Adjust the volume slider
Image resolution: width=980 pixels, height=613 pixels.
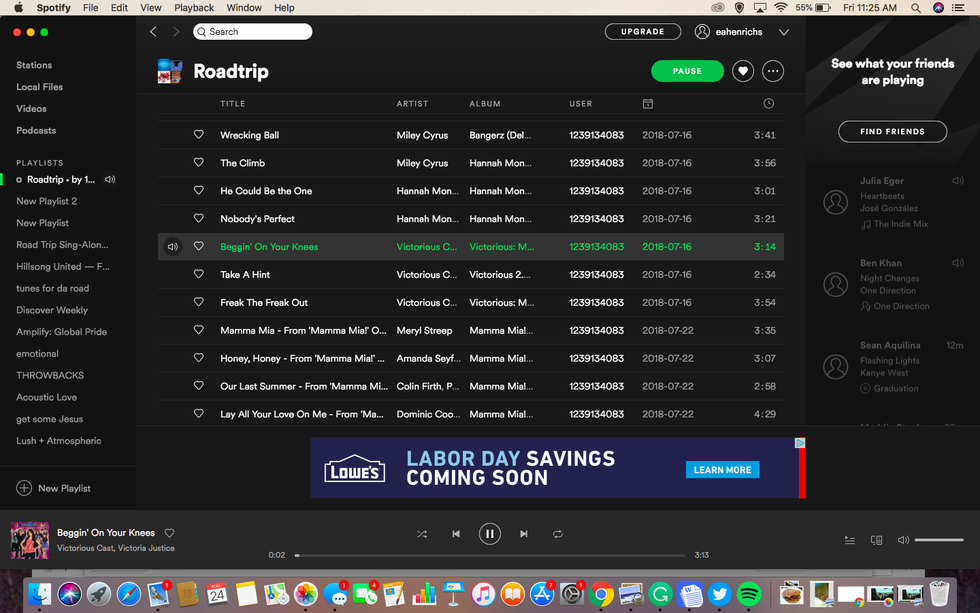click(x=938, y=540)
